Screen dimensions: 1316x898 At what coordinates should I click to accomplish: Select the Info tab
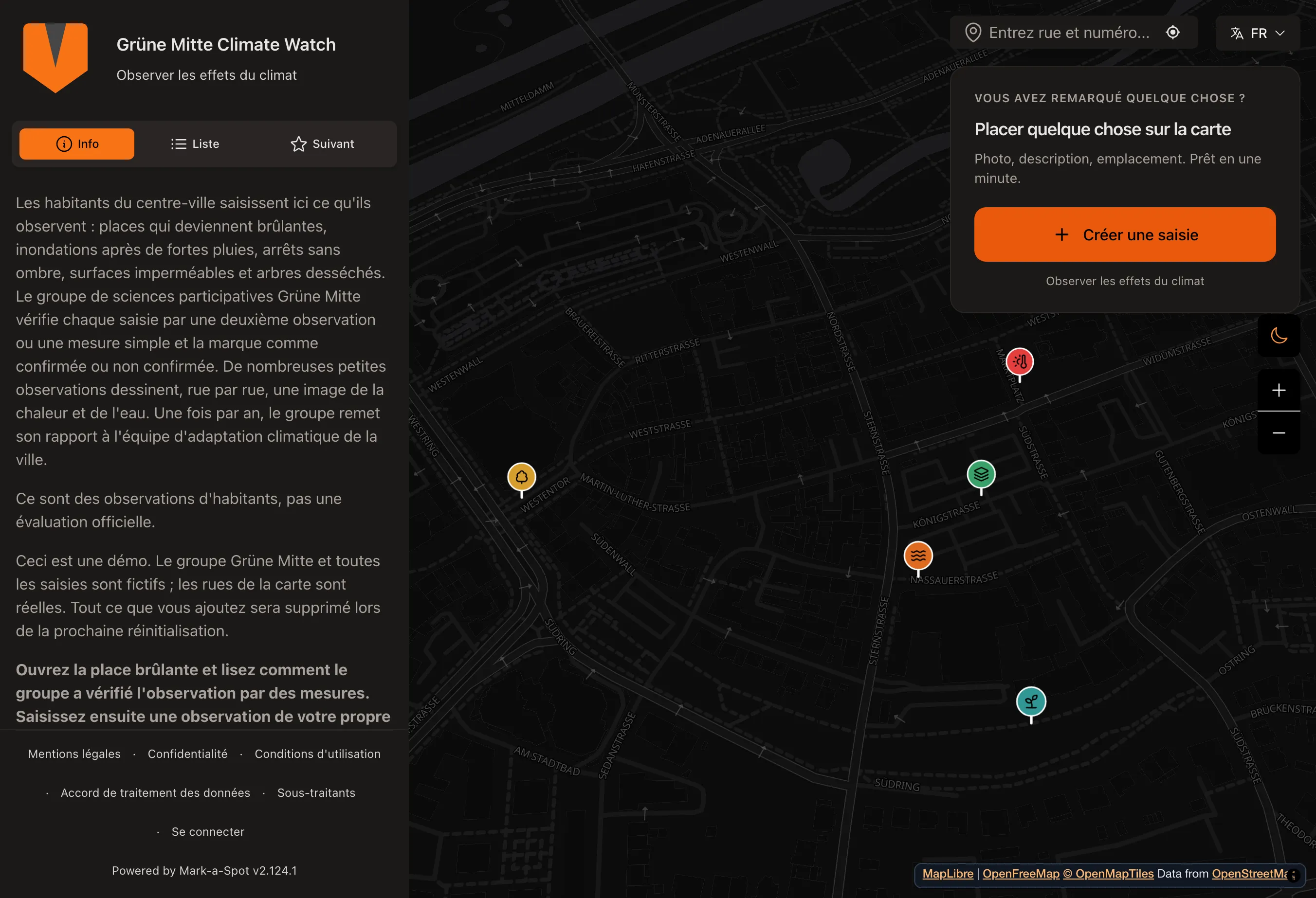pyautogui.click(x=77, y=144)
